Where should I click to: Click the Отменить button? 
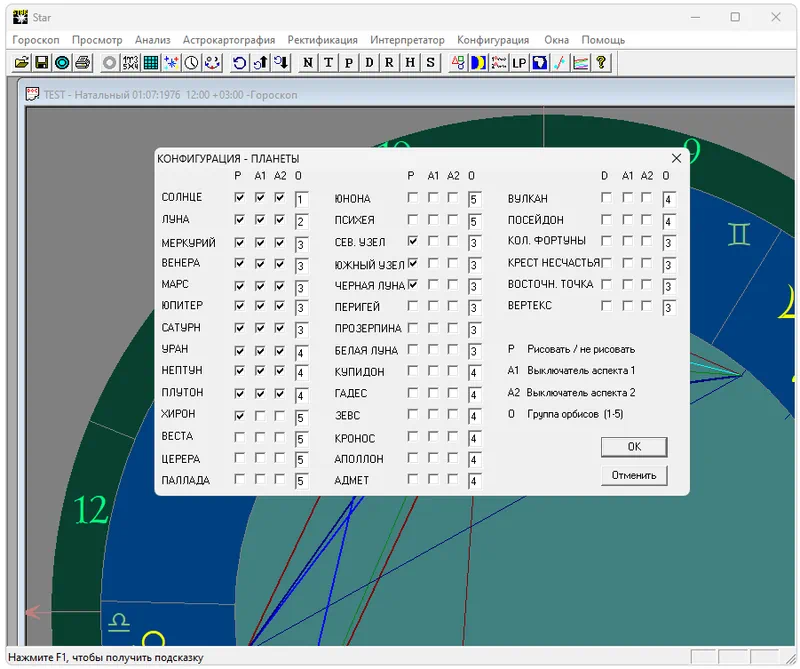coord(634,475)
